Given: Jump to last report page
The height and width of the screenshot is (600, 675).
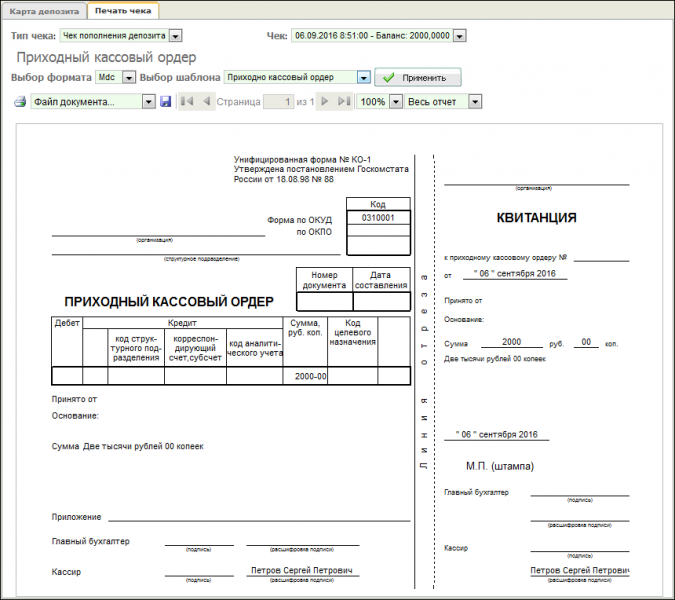Looking at the screenshot, I should tap(344, 102).
